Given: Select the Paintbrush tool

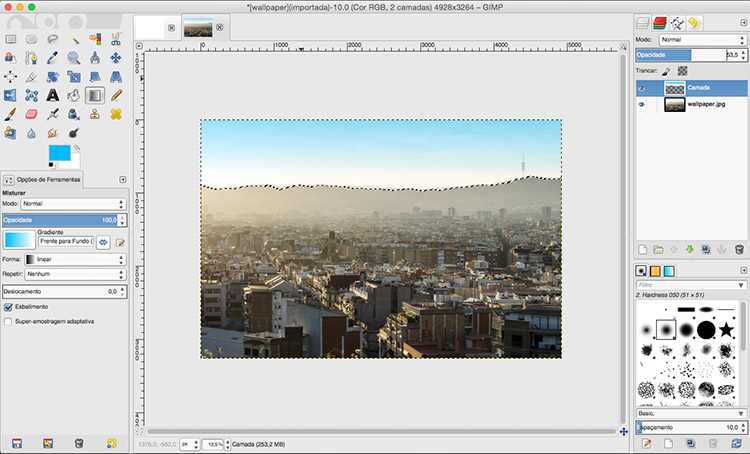Looking at the screenshot, I should [11, 114].
